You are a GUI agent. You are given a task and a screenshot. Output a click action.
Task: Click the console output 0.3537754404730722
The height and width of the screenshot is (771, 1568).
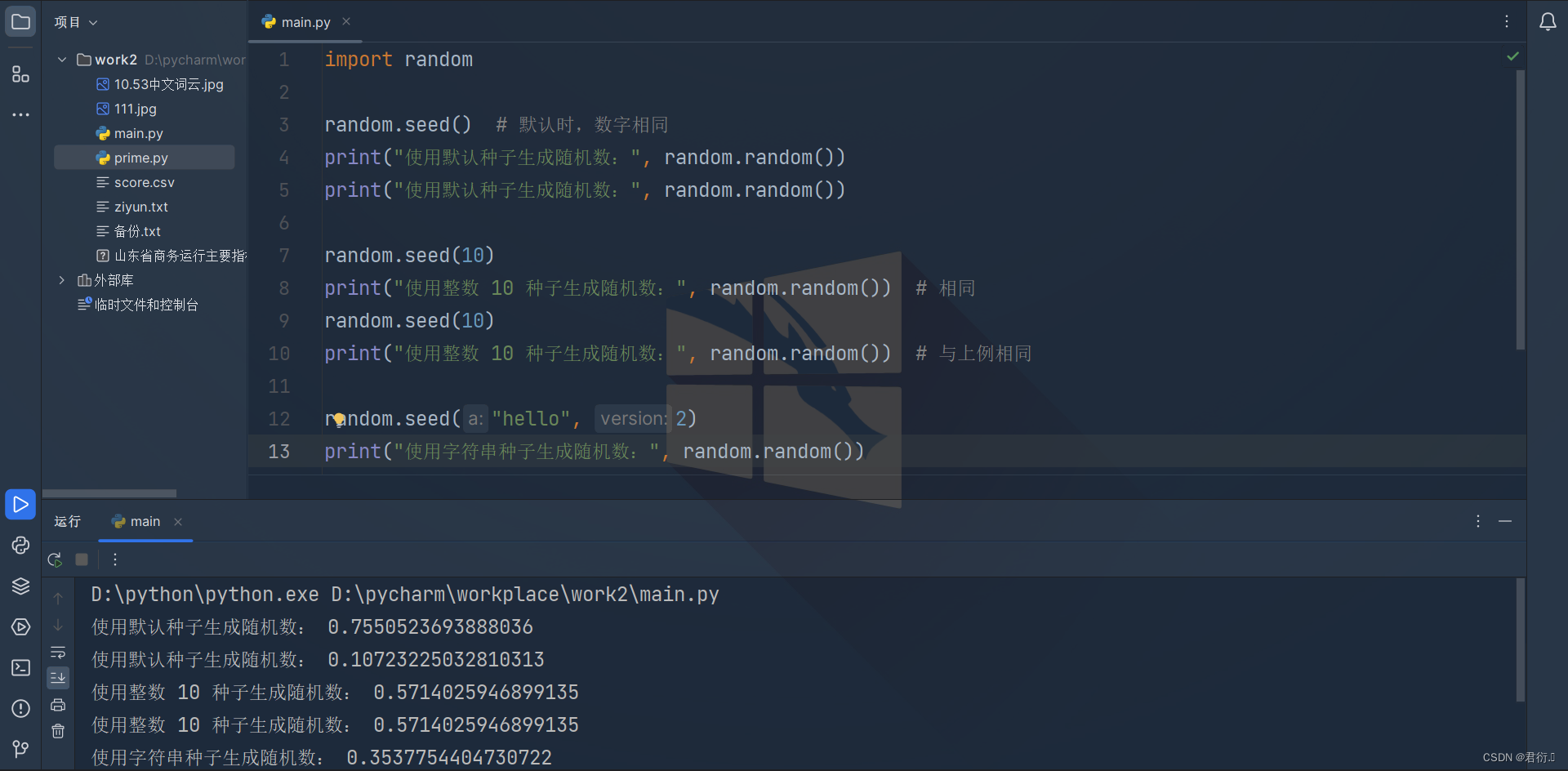click(449, 757)
